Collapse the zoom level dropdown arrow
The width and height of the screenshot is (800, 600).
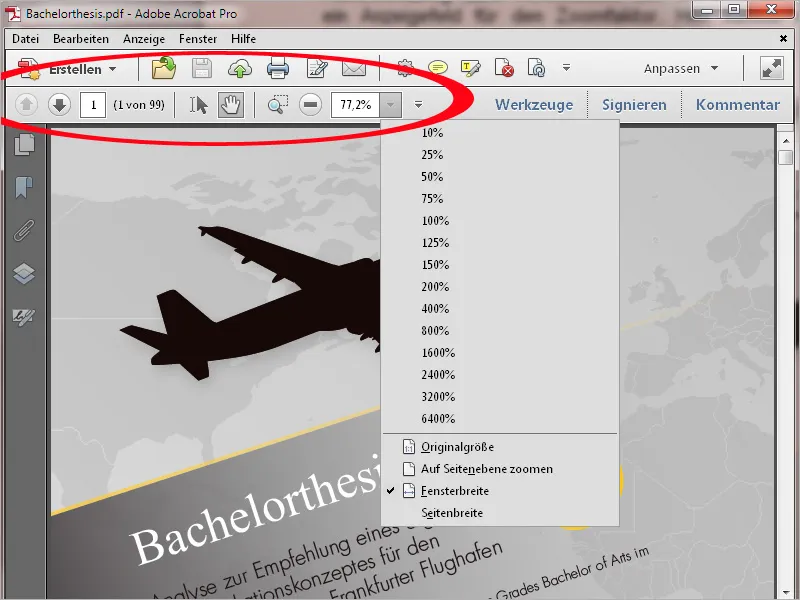point(391,105)
